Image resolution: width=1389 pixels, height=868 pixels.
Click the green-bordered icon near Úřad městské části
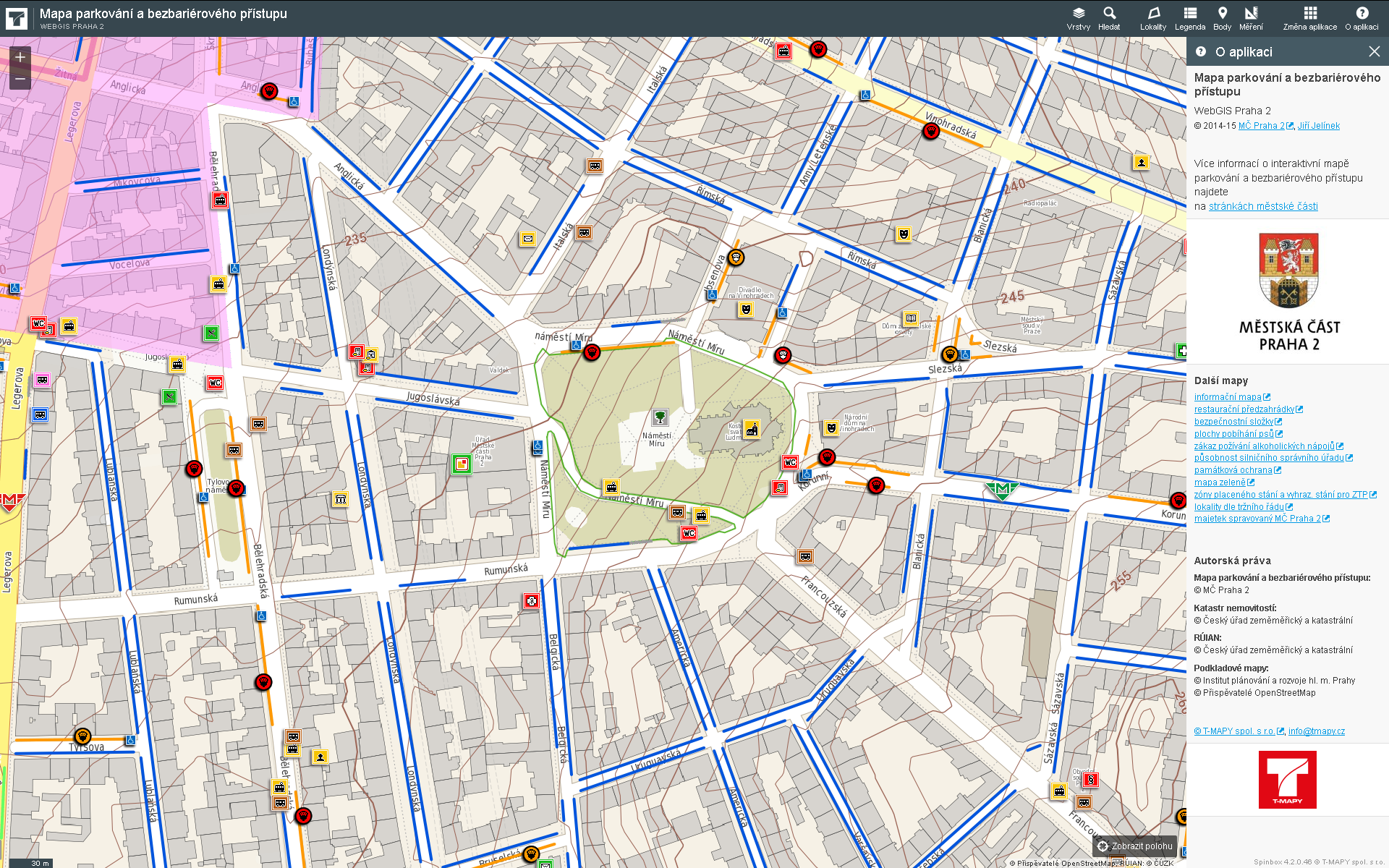click(462, 464)
